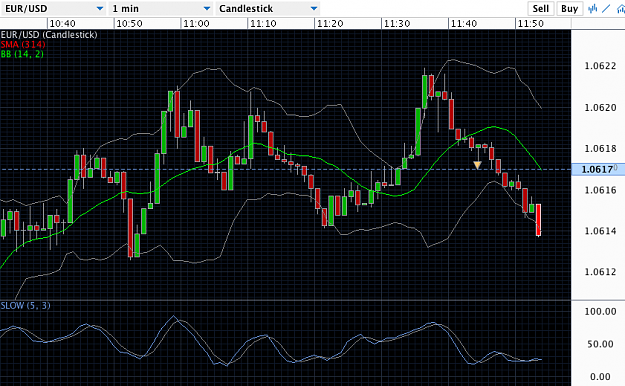Click the Buy button
625x386 pixels.
point(569,8)
